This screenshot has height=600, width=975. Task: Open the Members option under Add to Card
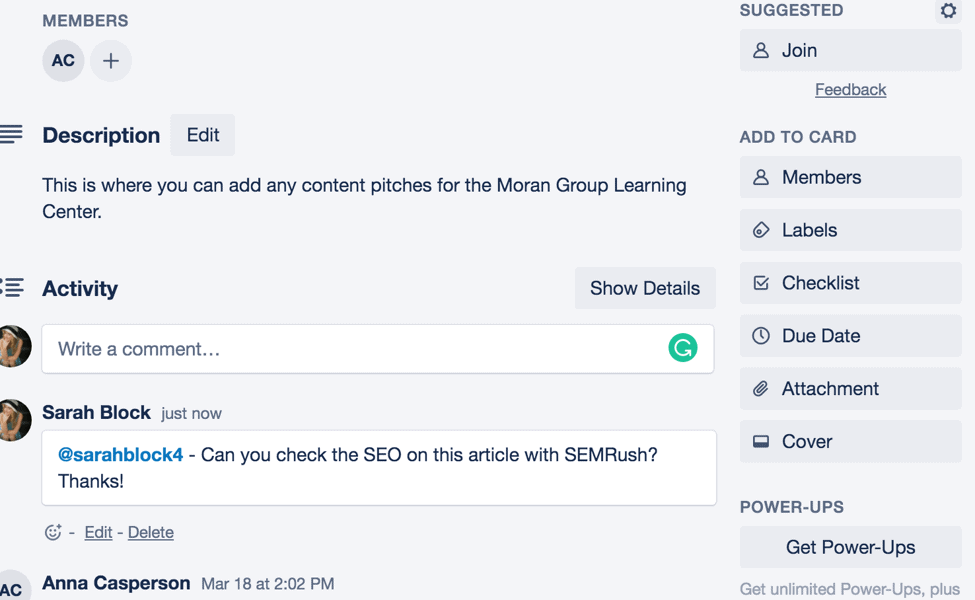point(851,177)
